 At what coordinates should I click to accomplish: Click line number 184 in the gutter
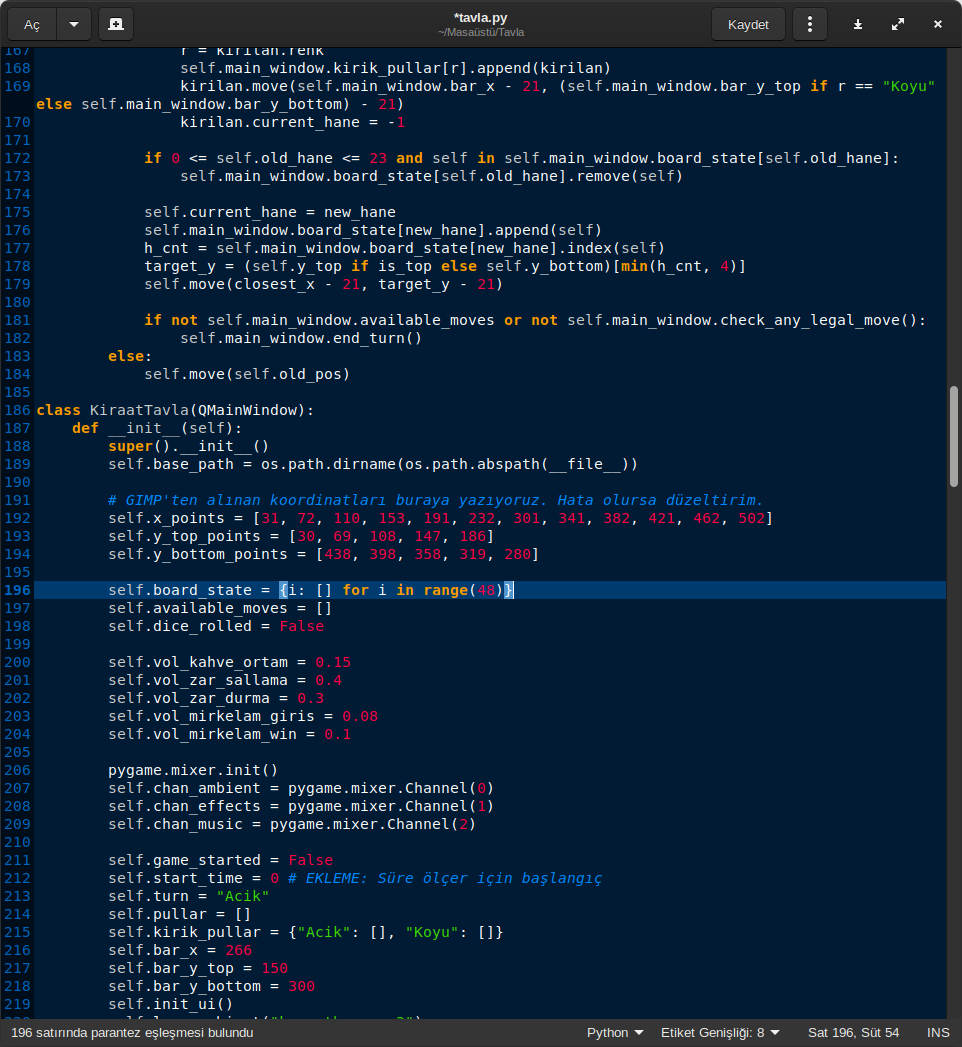(18, 374)
